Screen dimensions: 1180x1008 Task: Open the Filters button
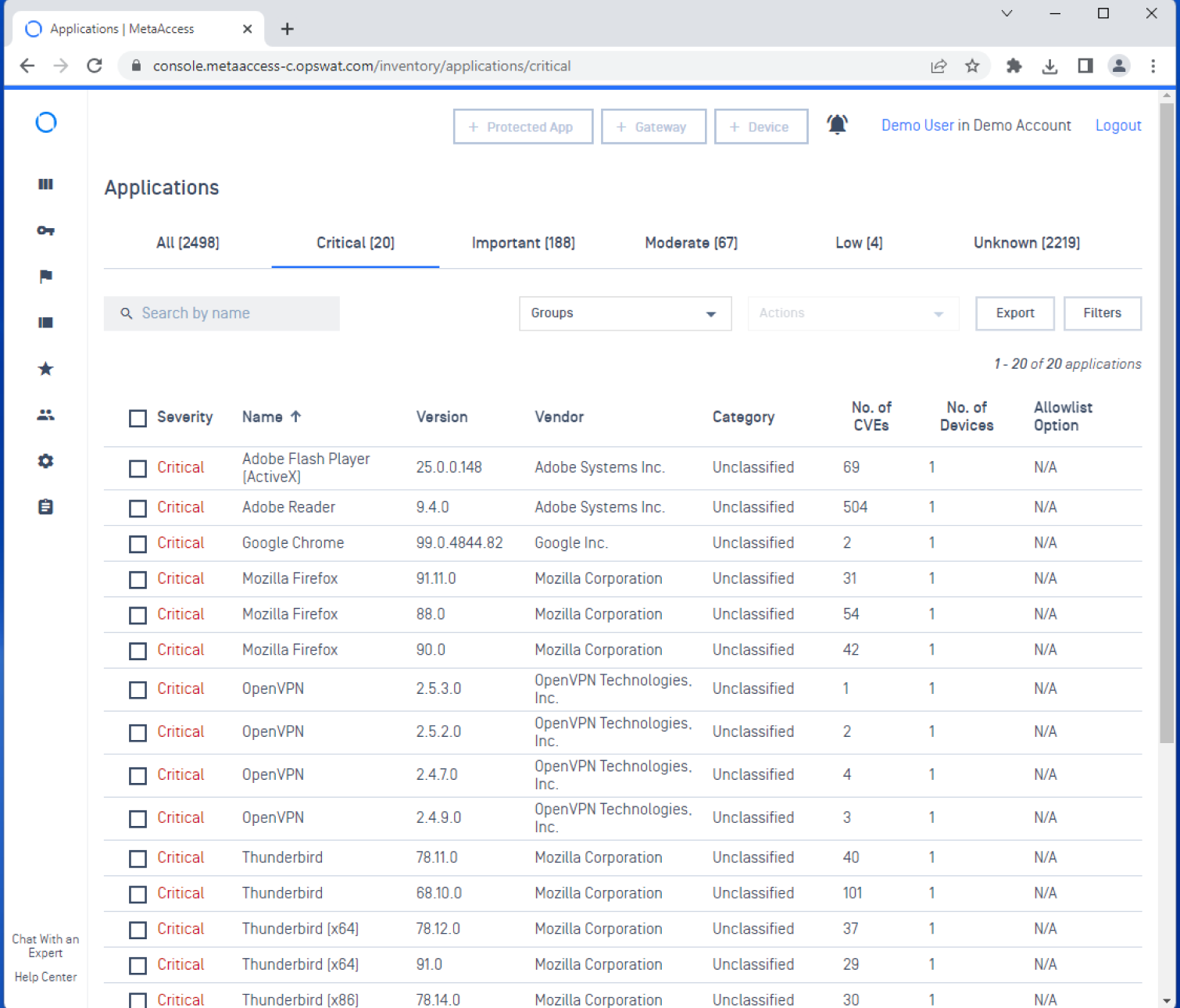point(1102,313)
